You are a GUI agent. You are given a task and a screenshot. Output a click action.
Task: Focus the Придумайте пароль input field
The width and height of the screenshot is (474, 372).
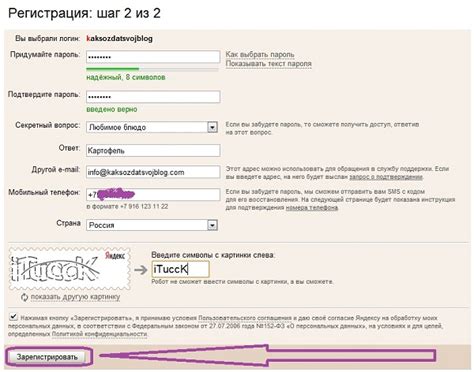(x=153, y=57)
